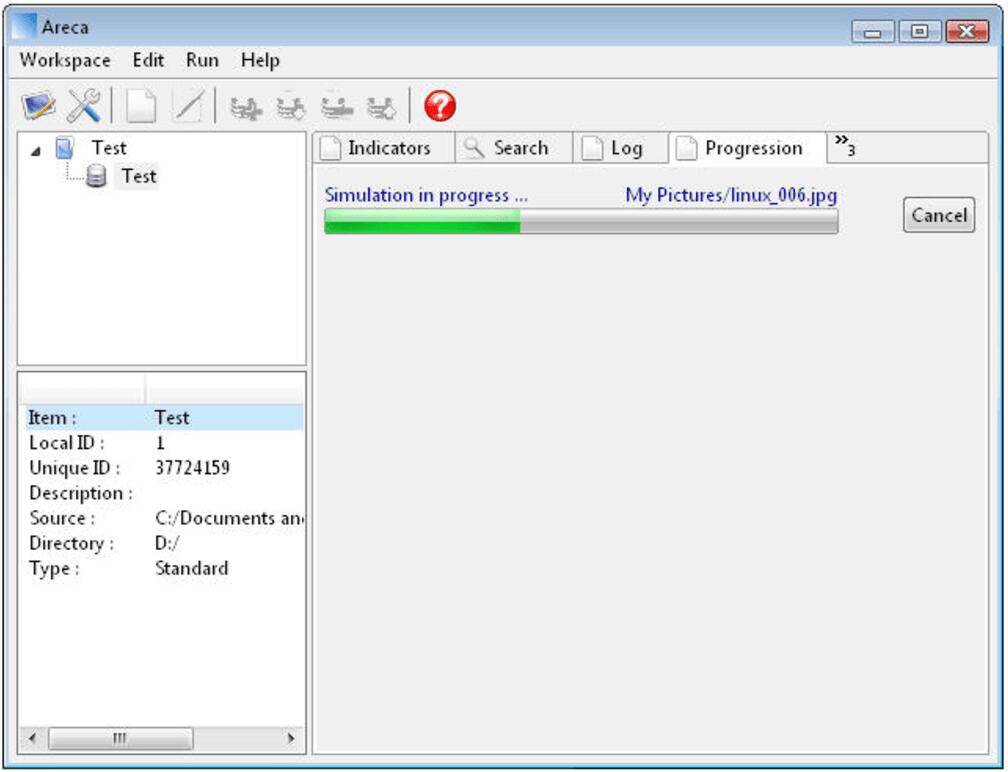Click the green simulation progress bar
The width and height of the screenshot is (1008, 772).
point(581,221)
